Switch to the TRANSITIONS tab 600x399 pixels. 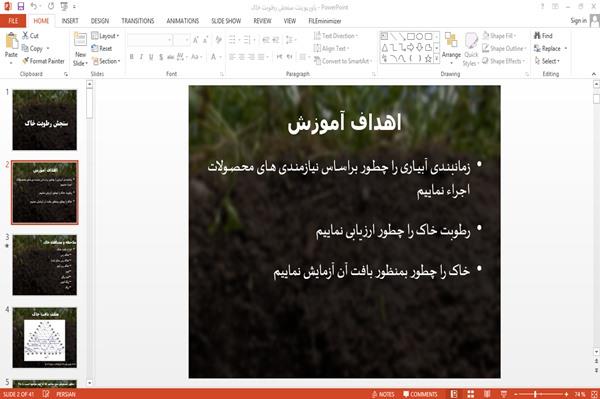tap(138, 21)
